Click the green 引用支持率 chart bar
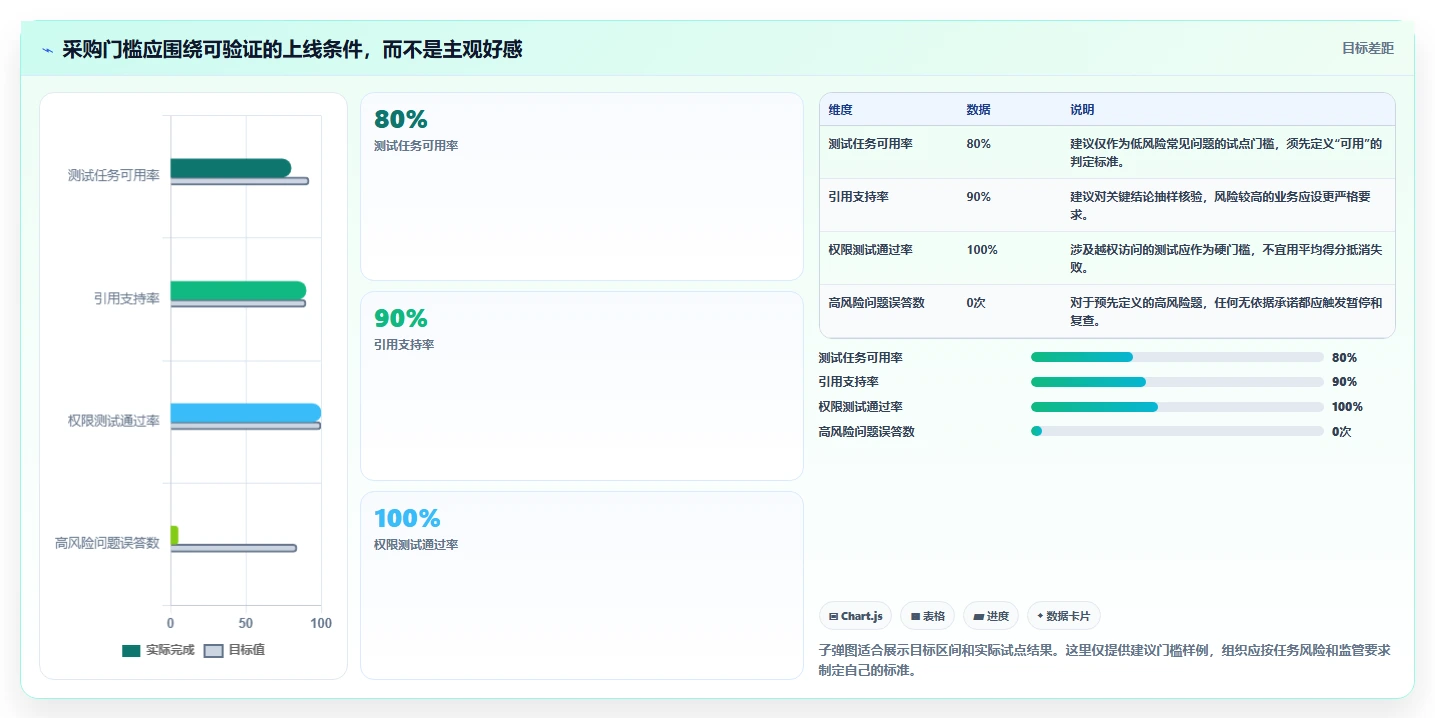Viewport: 1435px width, 718px height. click(238, 290)
